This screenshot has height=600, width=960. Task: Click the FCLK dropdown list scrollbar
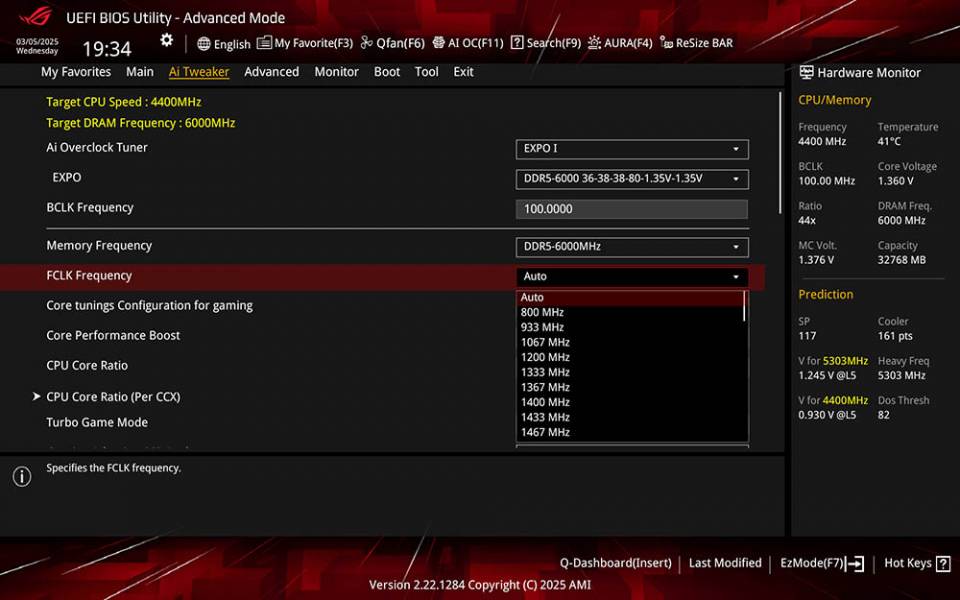tap(744, 306)
